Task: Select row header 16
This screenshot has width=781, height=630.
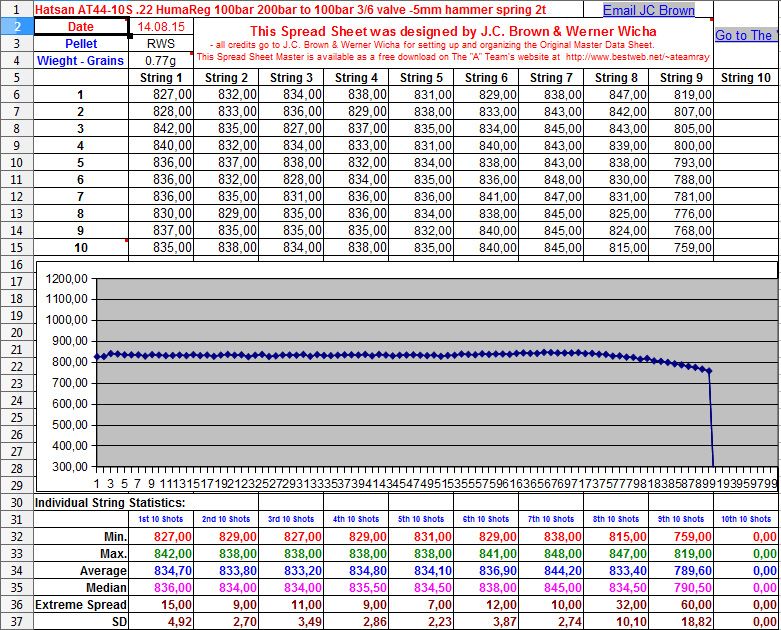Action: [x=16, y=264]
